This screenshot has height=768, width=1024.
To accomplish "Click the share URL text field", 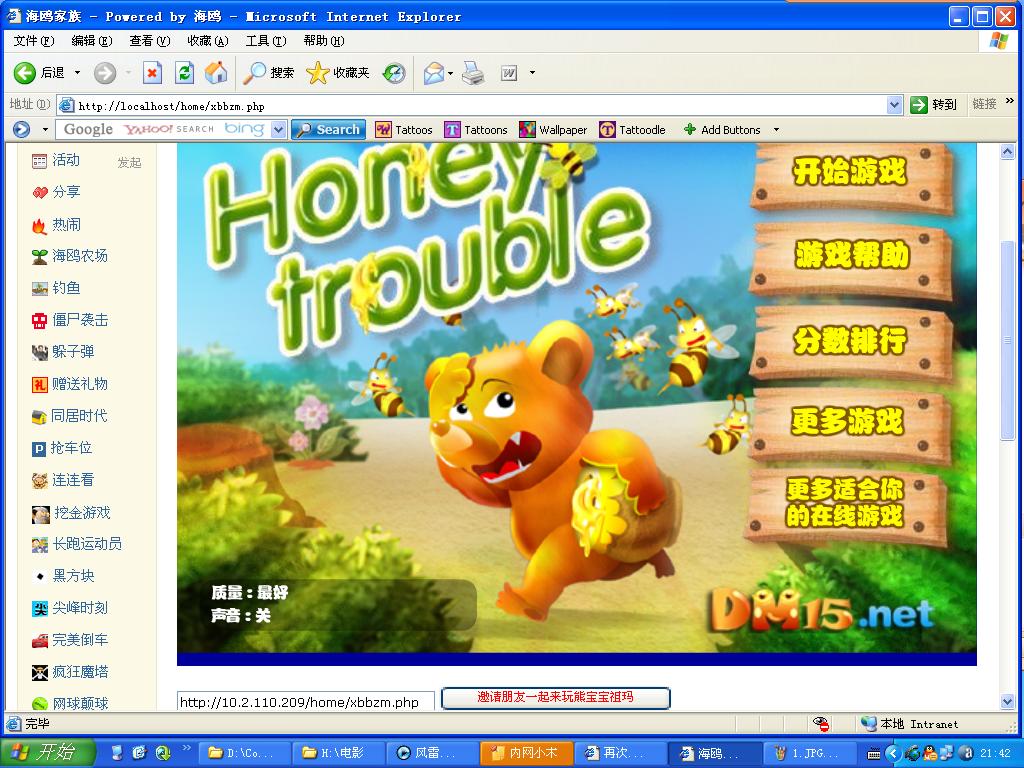I will (x=306, y=702).
